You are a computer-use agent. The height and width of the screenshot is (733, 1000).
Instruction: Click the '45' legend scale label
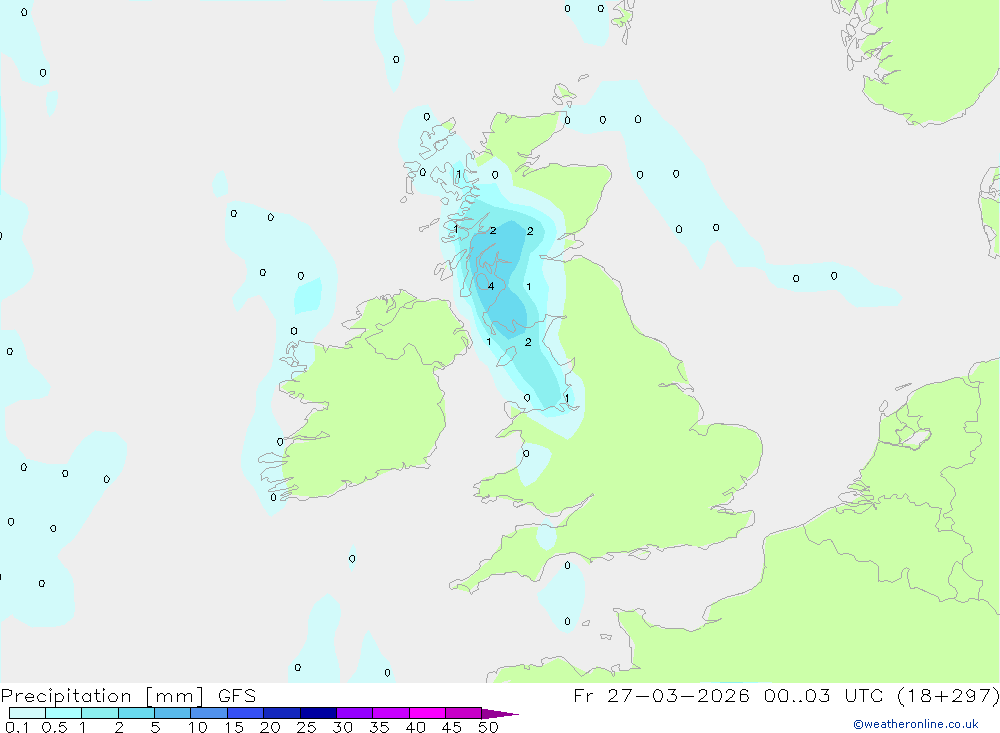point(452,727)
